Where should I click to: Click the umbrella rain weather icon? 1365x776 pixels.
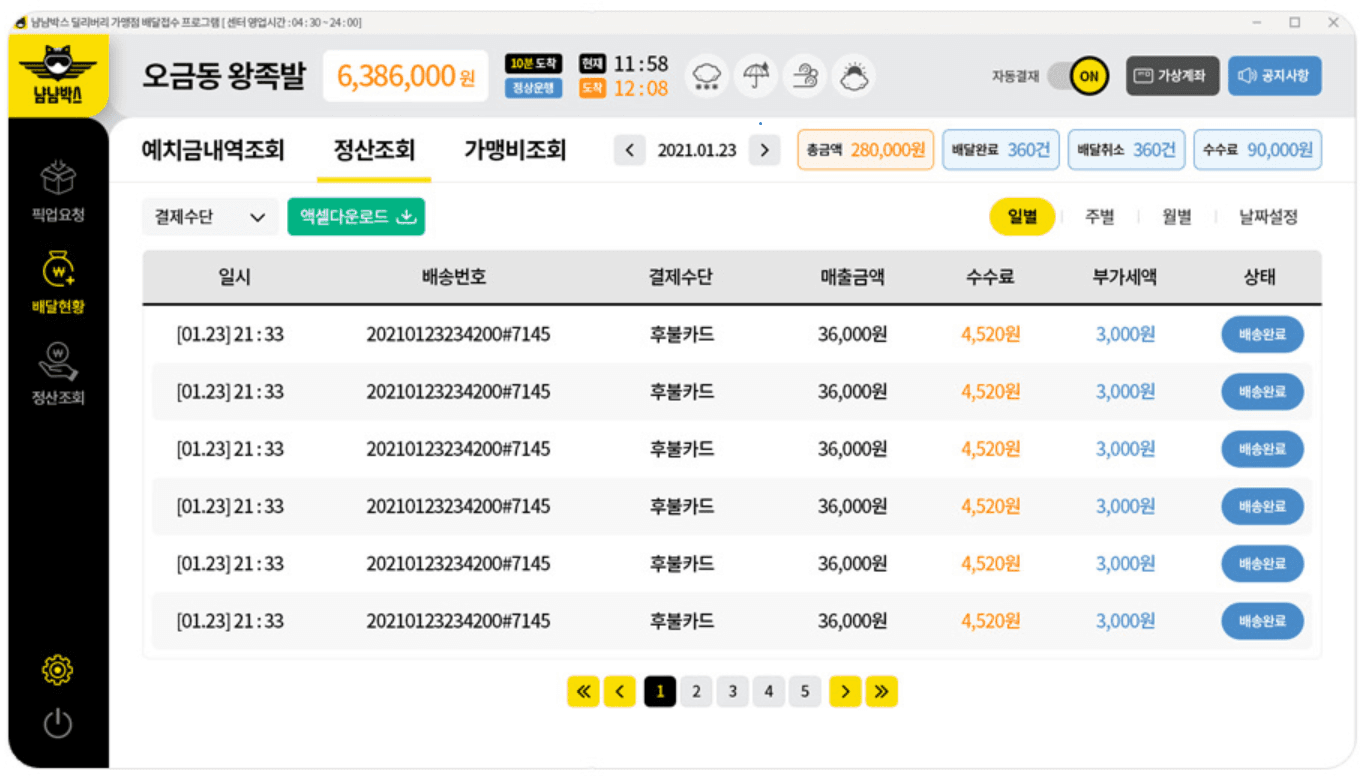(757, 76)
